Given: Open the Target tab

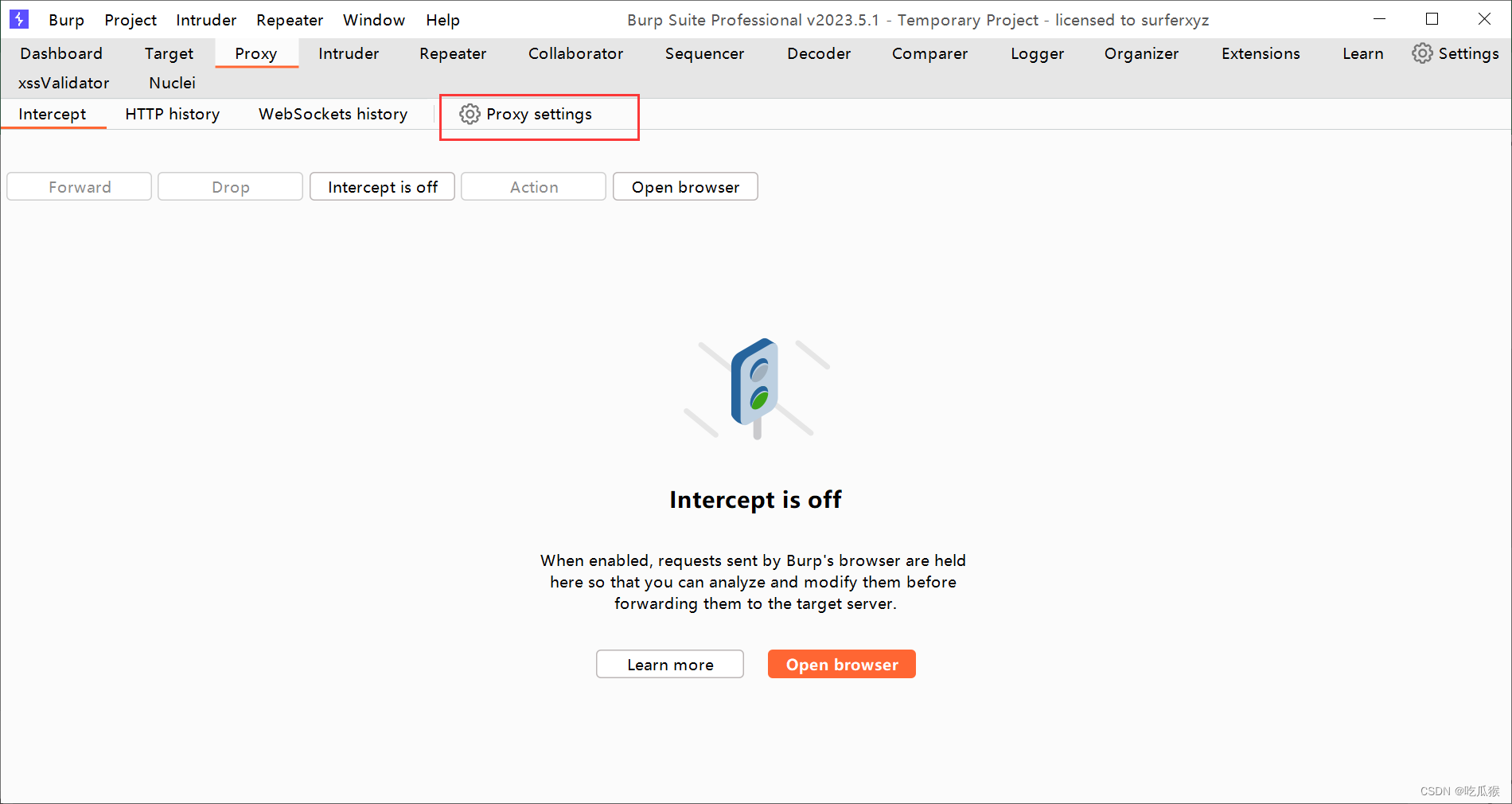Looking at the screenshot, I should pos(168,53).
